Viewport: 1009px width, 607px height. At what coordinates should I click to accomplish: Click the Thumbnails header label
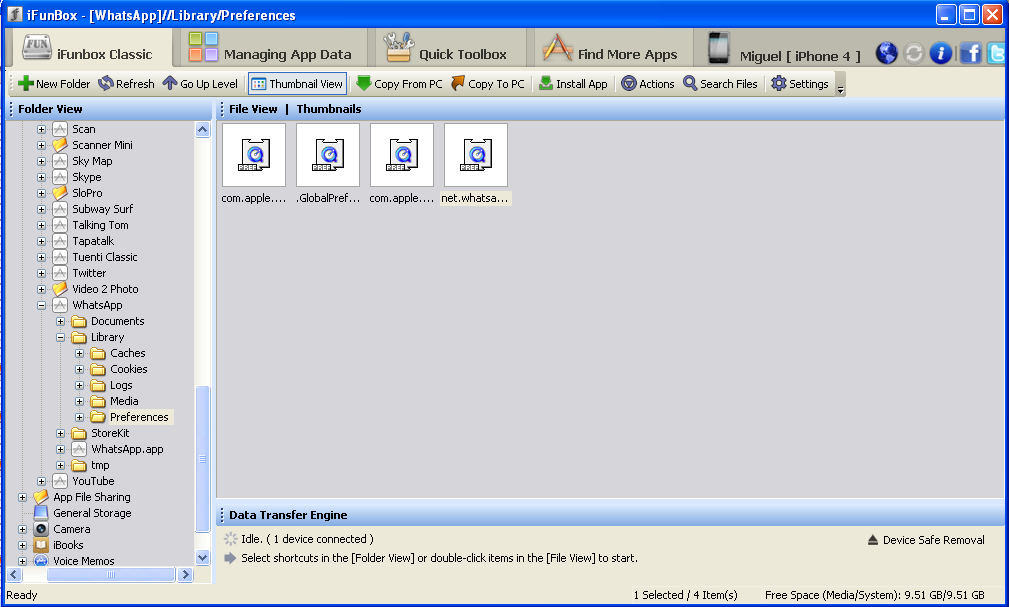[x=329, y=109]
